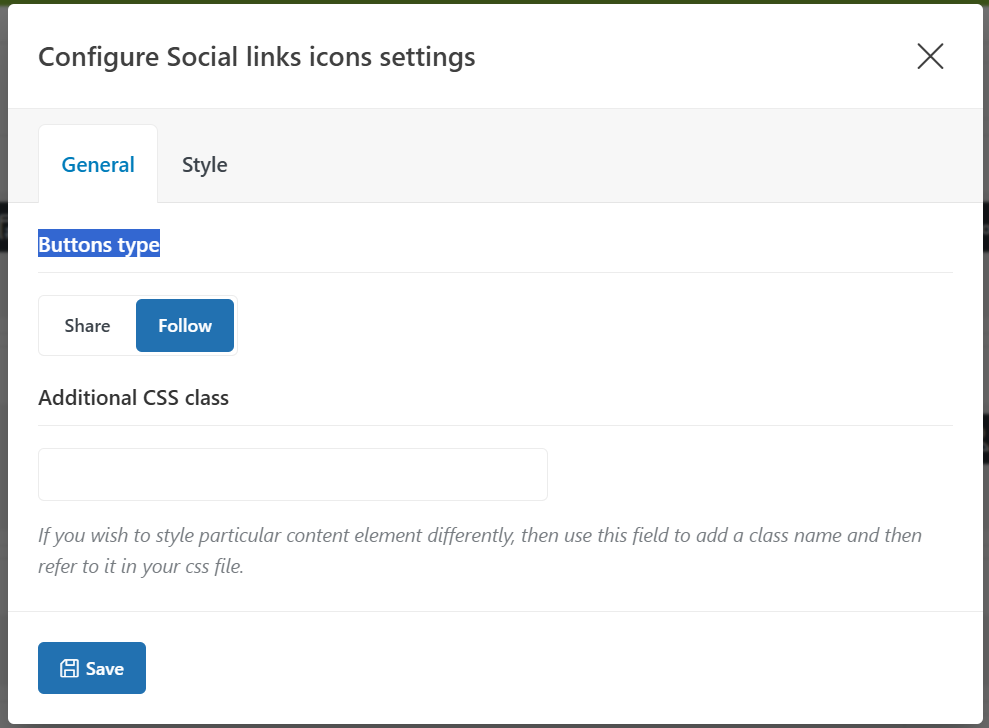Click the empty tab strip right of Style
Screen dimensions: 989x728
coord(600,165)
